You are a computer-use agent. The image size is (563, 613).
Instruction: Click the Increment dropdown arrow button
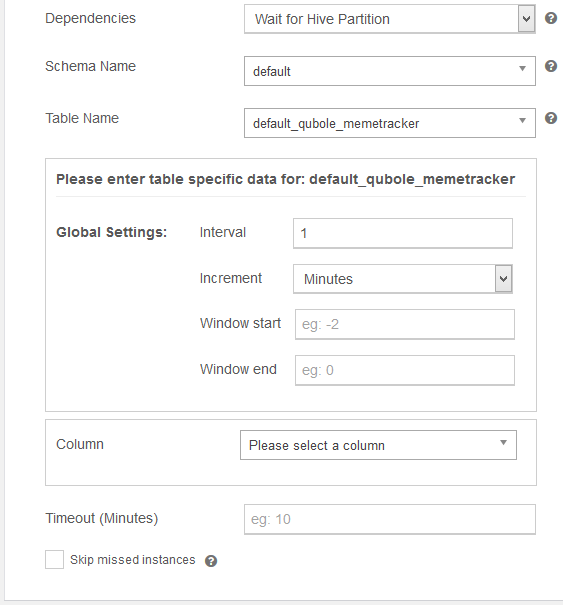[504, 279]
